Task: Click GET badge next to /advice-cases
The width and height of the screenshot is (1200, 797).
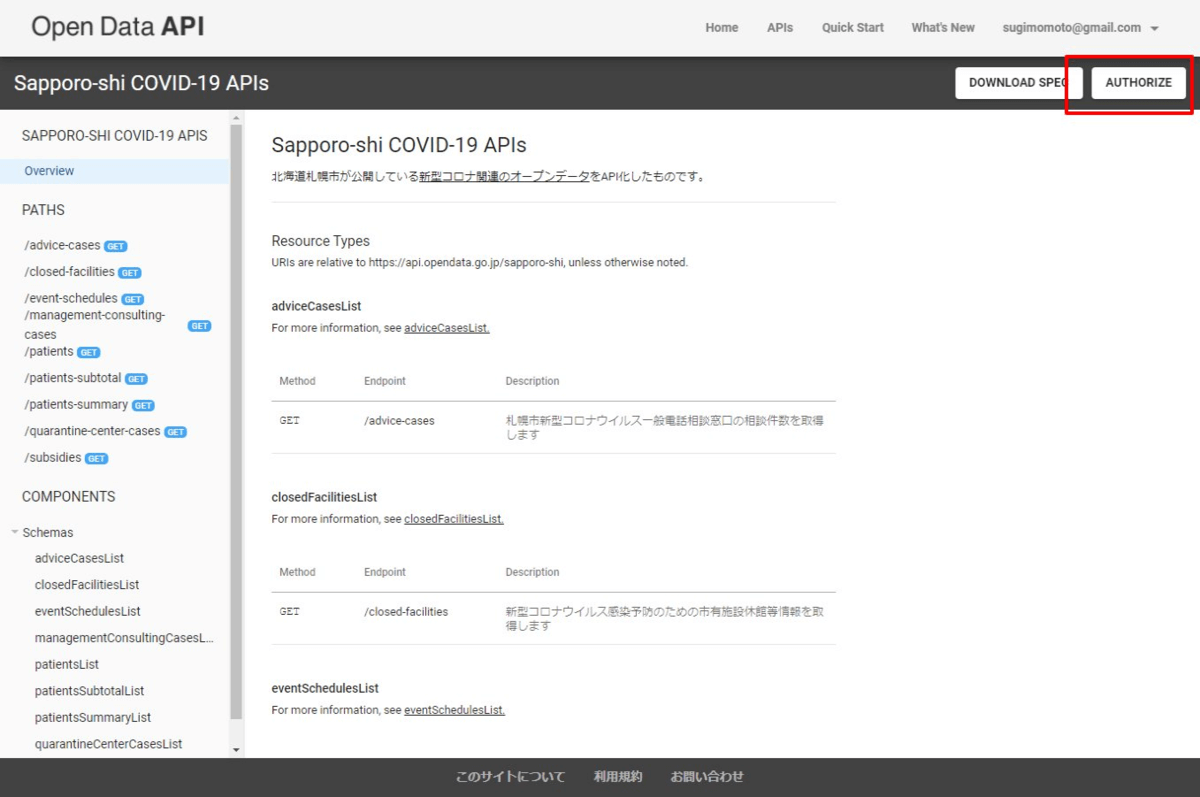Action: click(x=116, y=246)
